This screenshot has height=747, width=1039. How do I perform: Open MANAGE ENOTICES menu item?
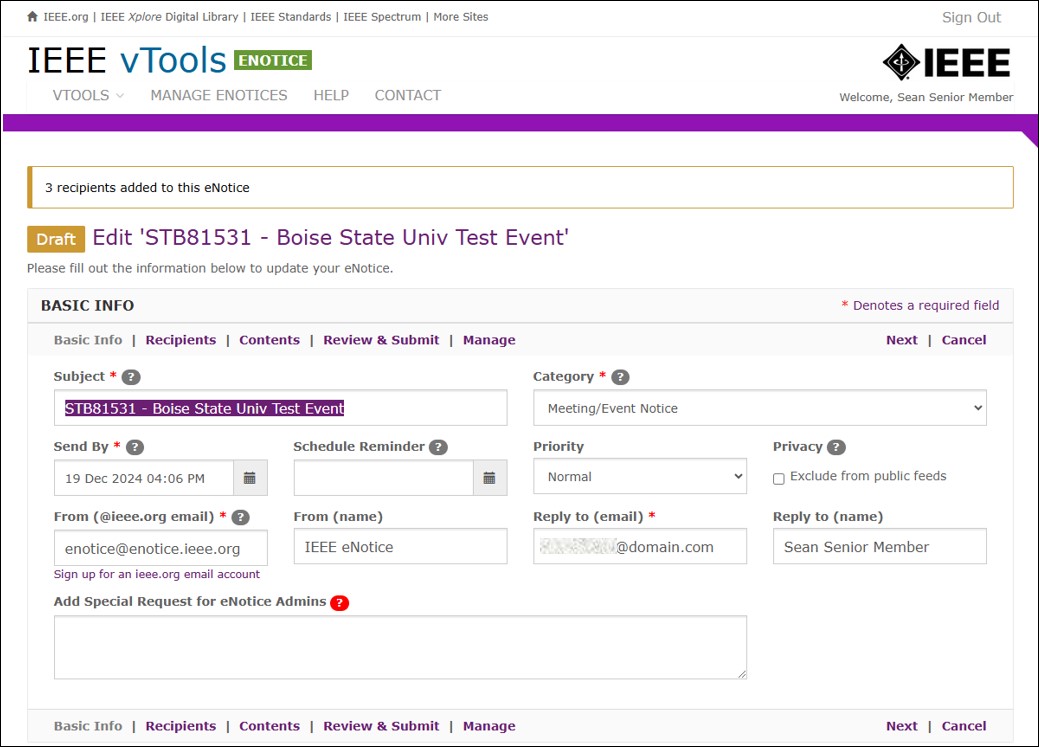click(x=219, y=95)
